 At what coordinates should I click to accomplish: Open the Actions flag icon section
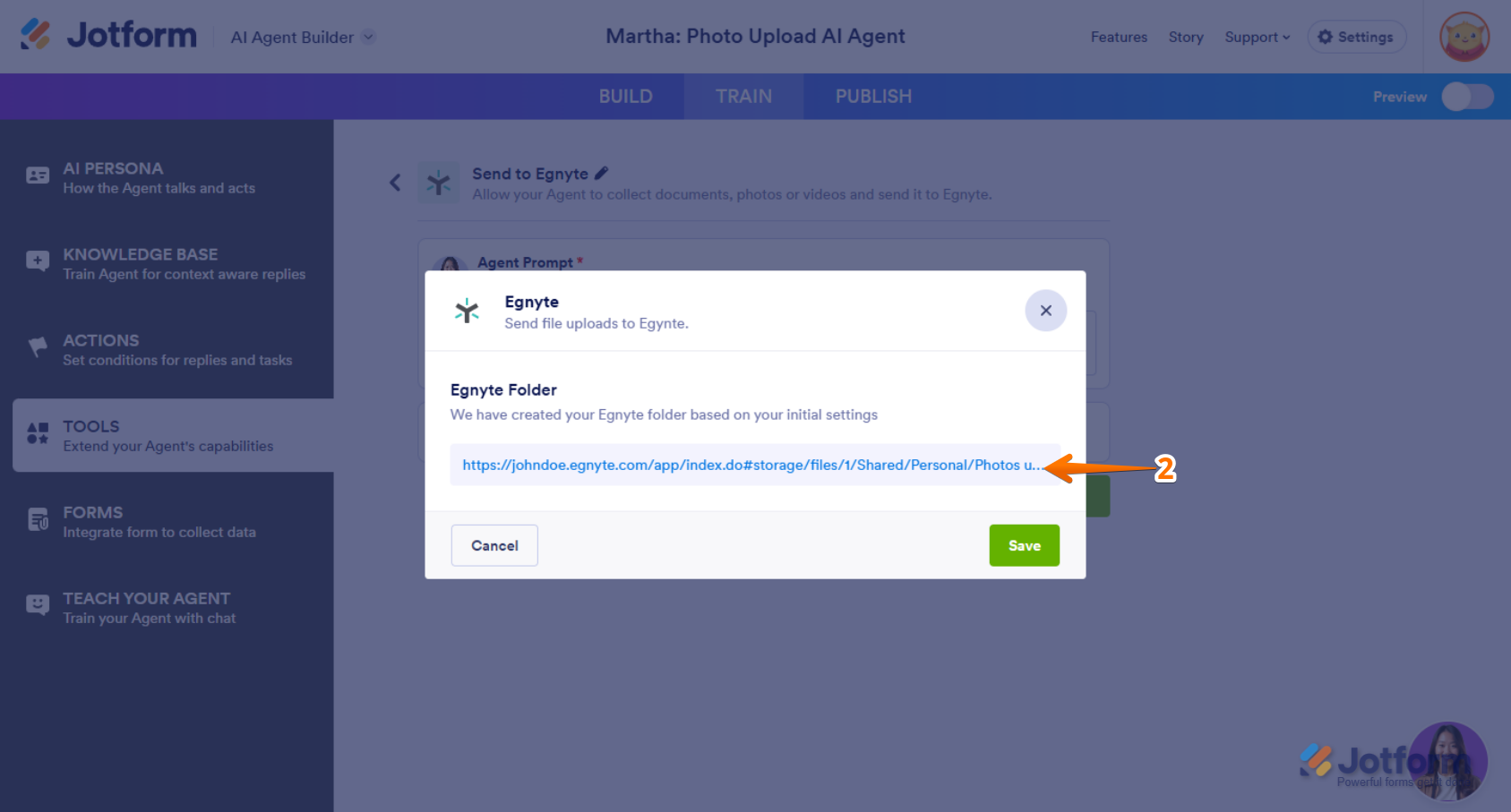click(38, 347)
